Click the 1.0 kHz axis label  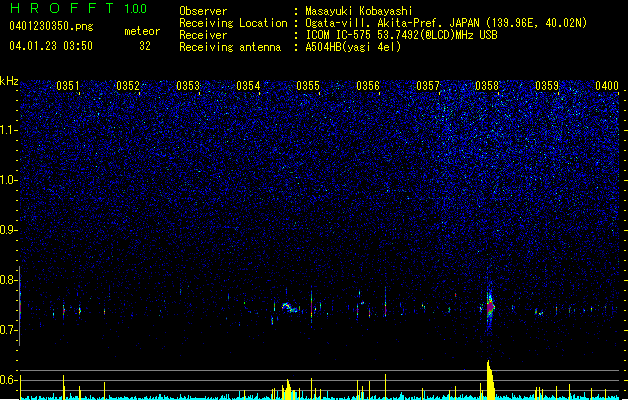[9, 180]
